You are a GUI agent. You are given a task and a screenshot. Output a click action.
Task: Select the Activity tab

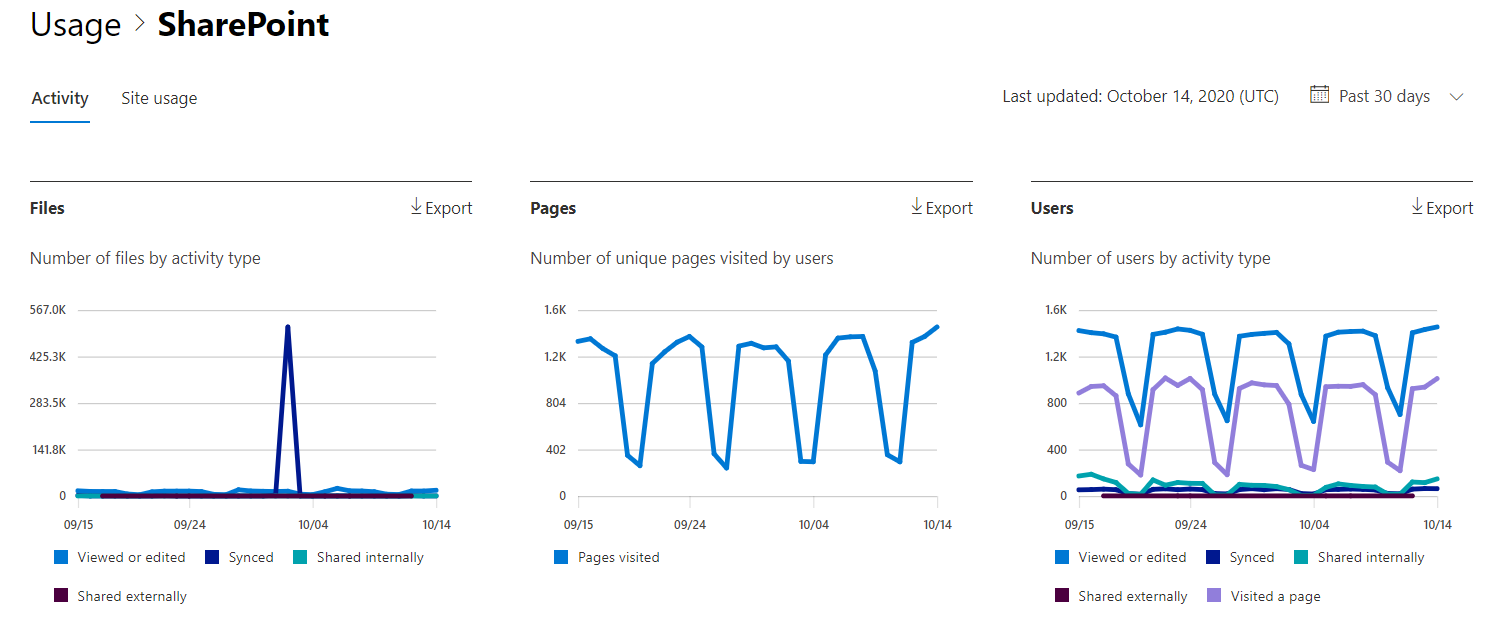tap(59, 97)
